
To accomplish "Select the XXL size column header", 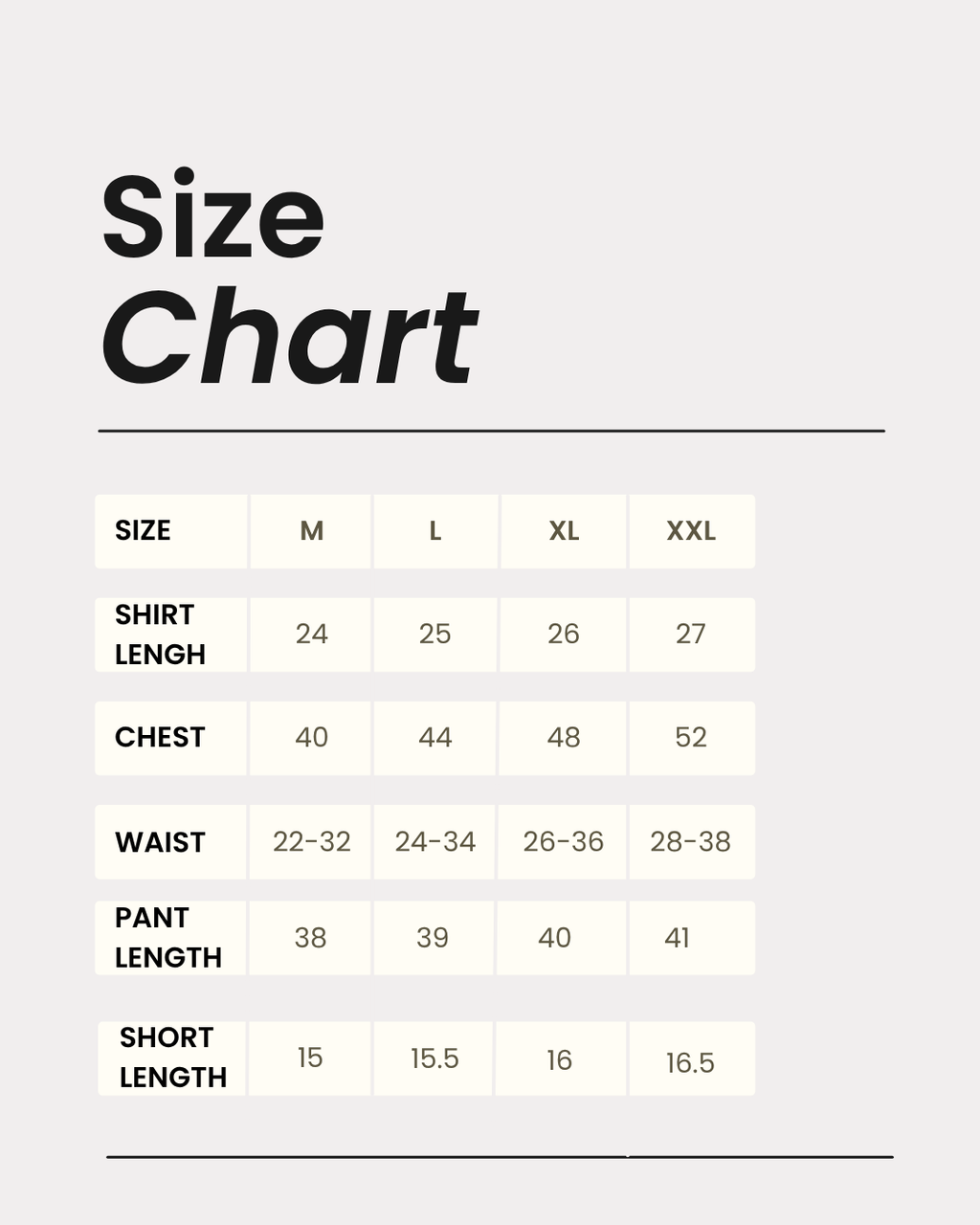I will click(692, 531).
